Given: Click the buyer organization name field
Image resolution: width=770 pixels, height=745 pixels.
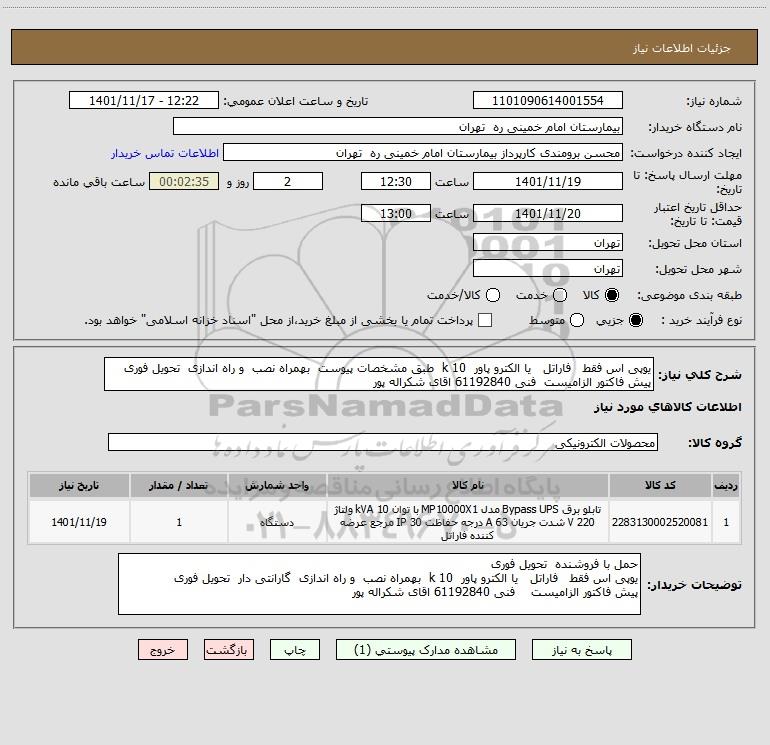Looking at the screenshot, I should pyautogui.click(x=398, y=126).
